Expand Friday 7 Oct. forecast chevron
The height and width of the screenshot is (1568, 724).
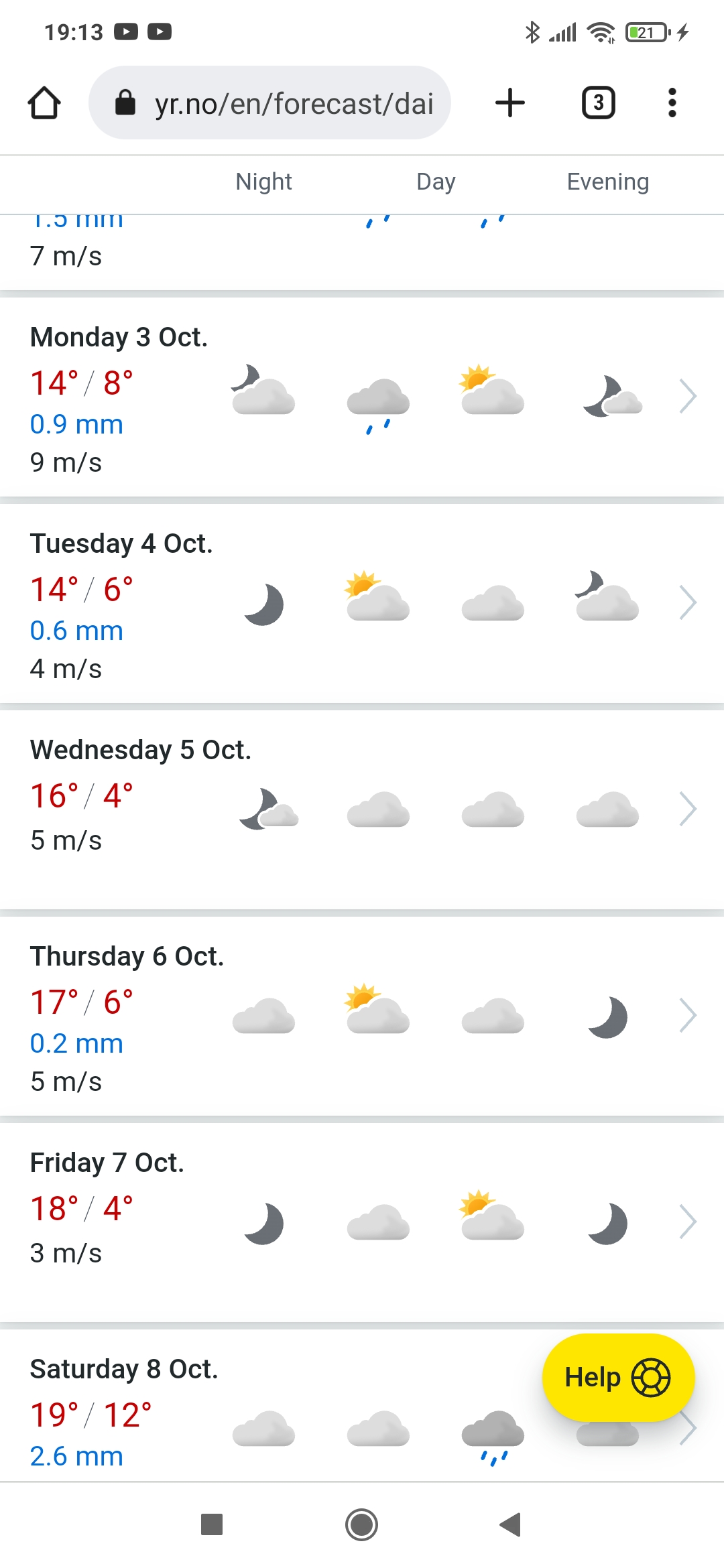coord(688,1222)
